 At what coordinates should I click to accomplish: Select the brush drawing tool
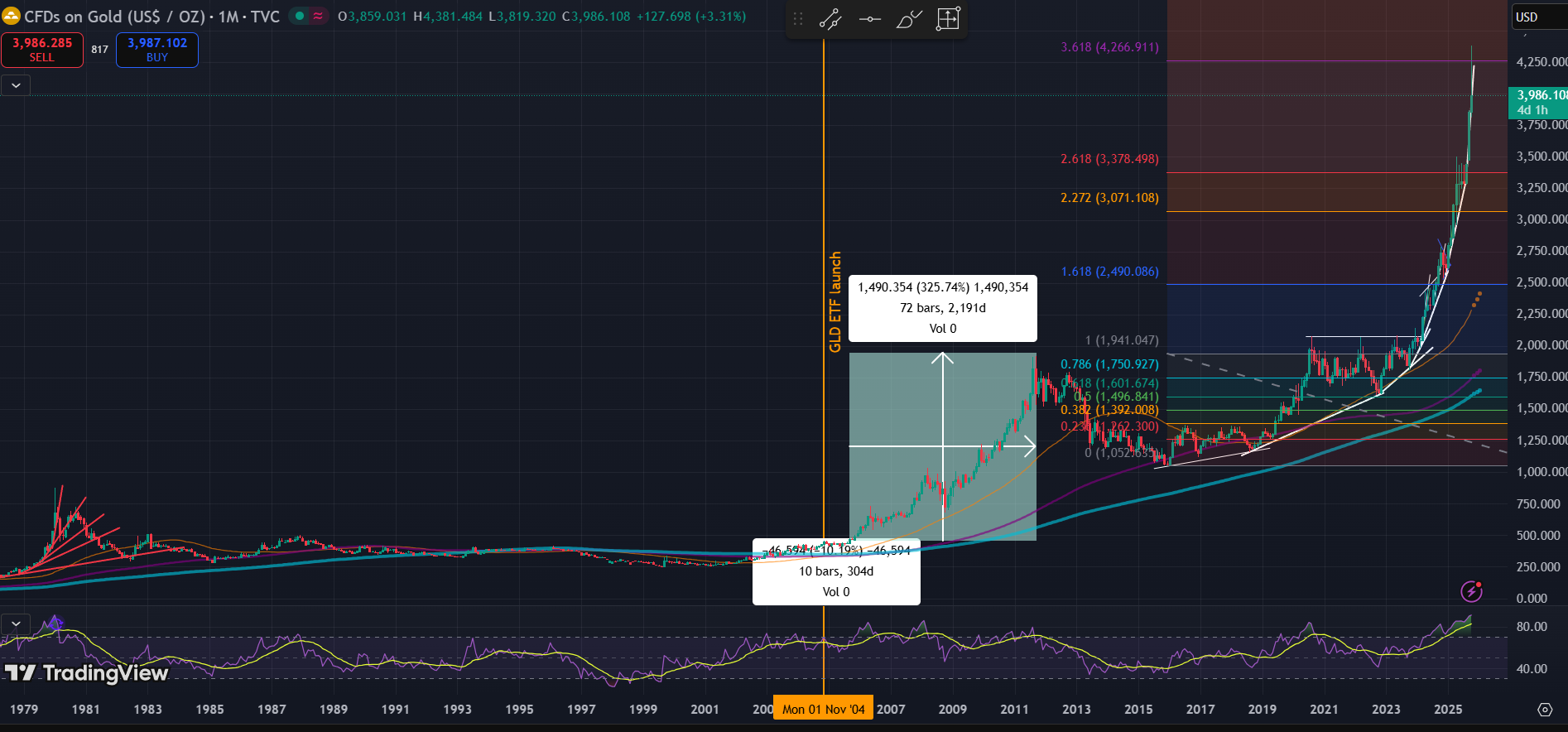click(x=909, y=19)
